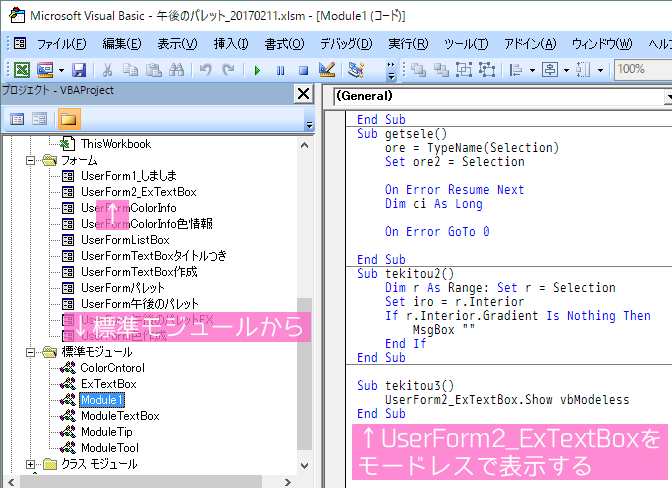Image resolution: width=672 pixels, height=488 pixels.
Task: Click the Make Same Size icon
Action: tap(584, 69)
